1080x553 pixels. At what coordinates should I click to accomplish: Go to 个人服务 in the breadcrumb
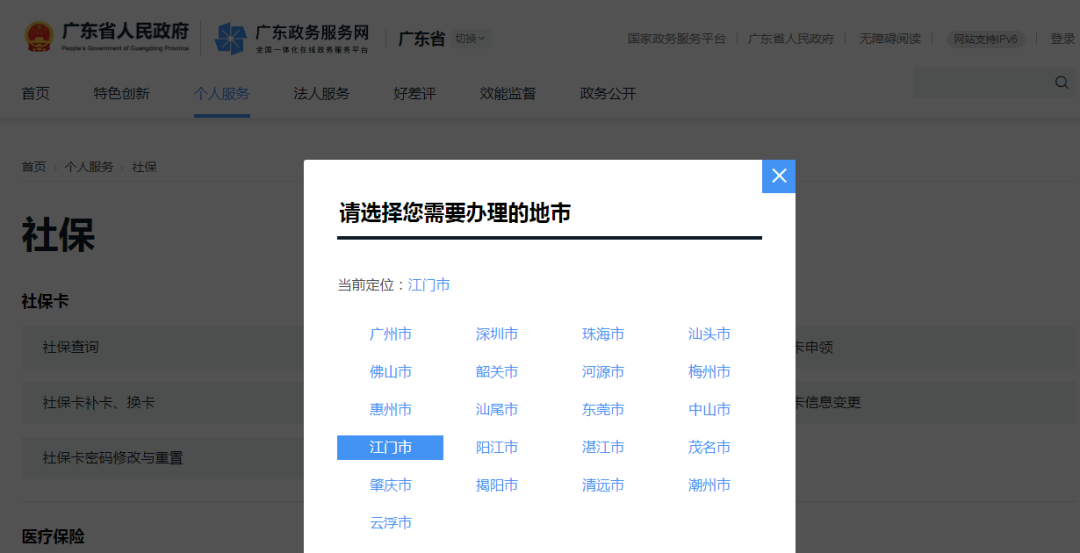(89, 167)
